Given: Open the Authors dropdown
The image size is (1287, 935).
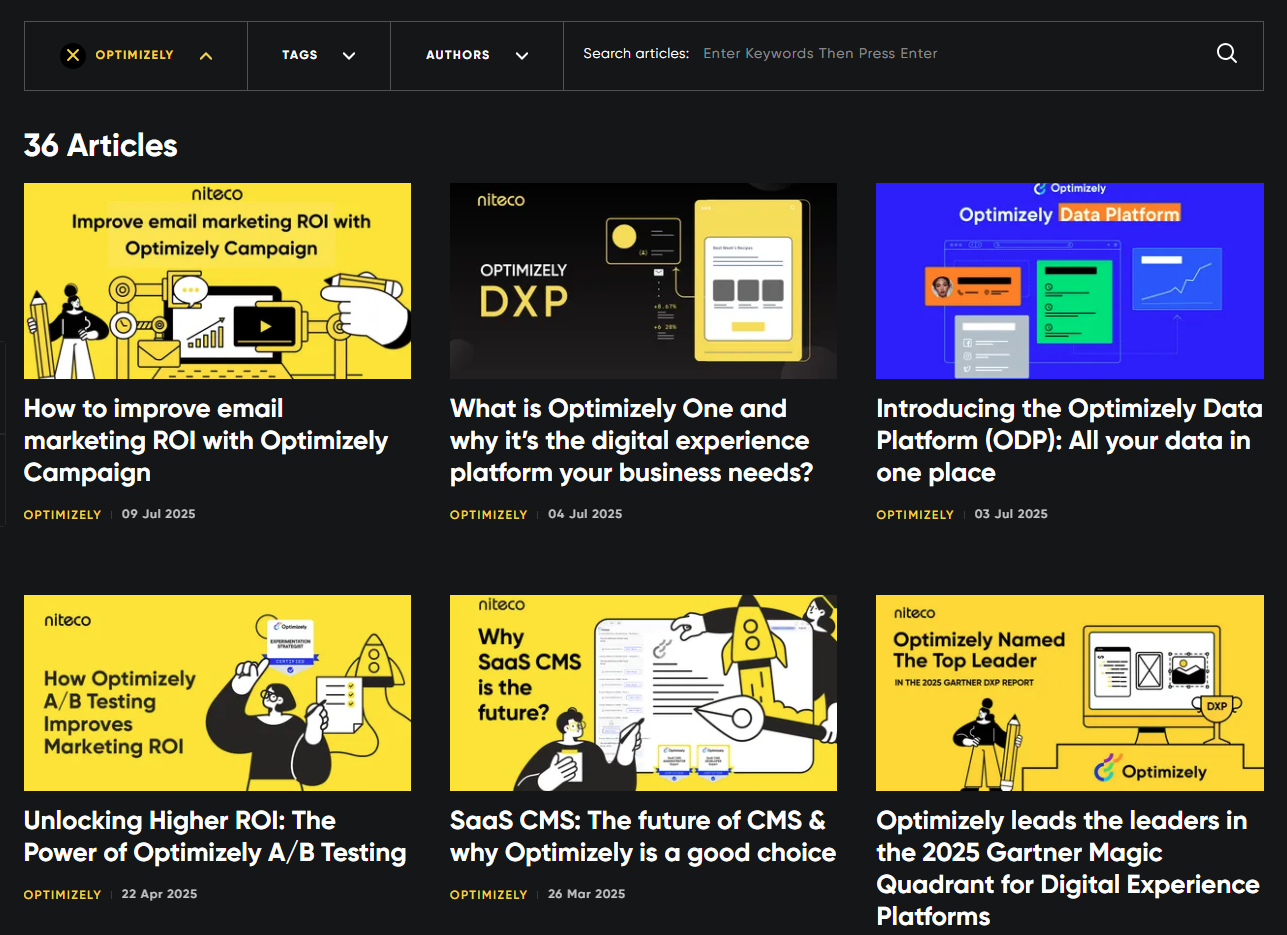Looking at the screenshot, I should (477, 55).
